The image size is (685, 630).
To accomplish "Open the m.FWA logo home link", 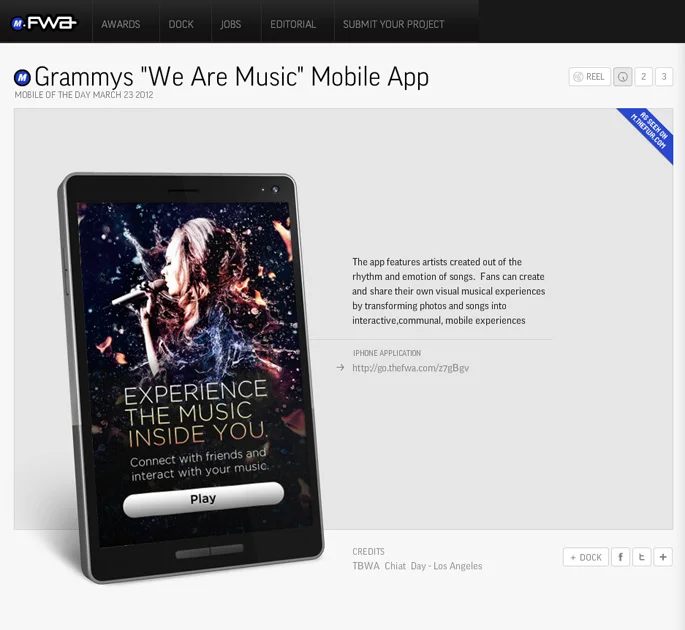I will pos(44,23).
